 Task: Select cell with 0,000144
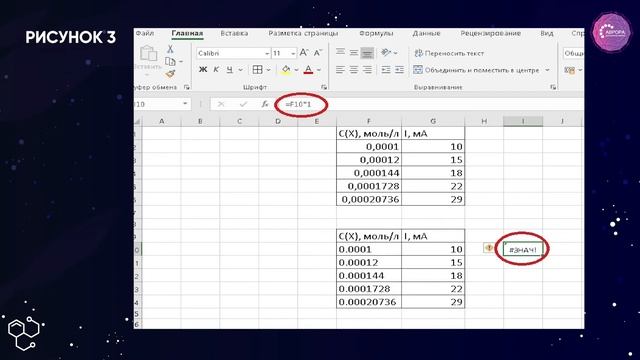tap(369, 173)
